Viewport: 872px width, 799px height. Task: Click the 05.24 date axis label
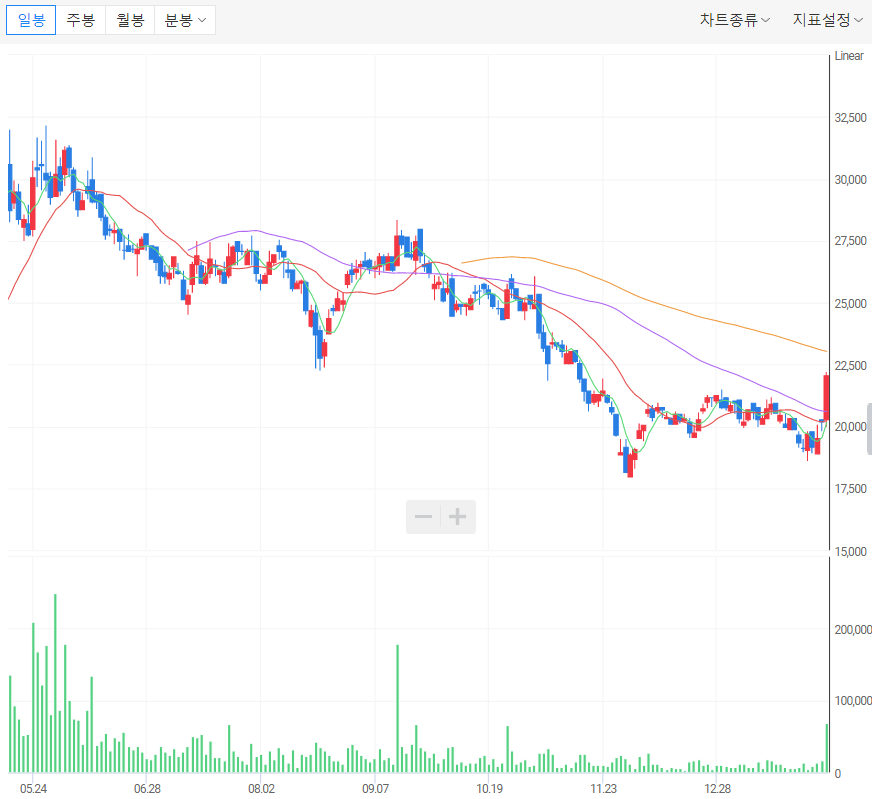click(33, 788)
